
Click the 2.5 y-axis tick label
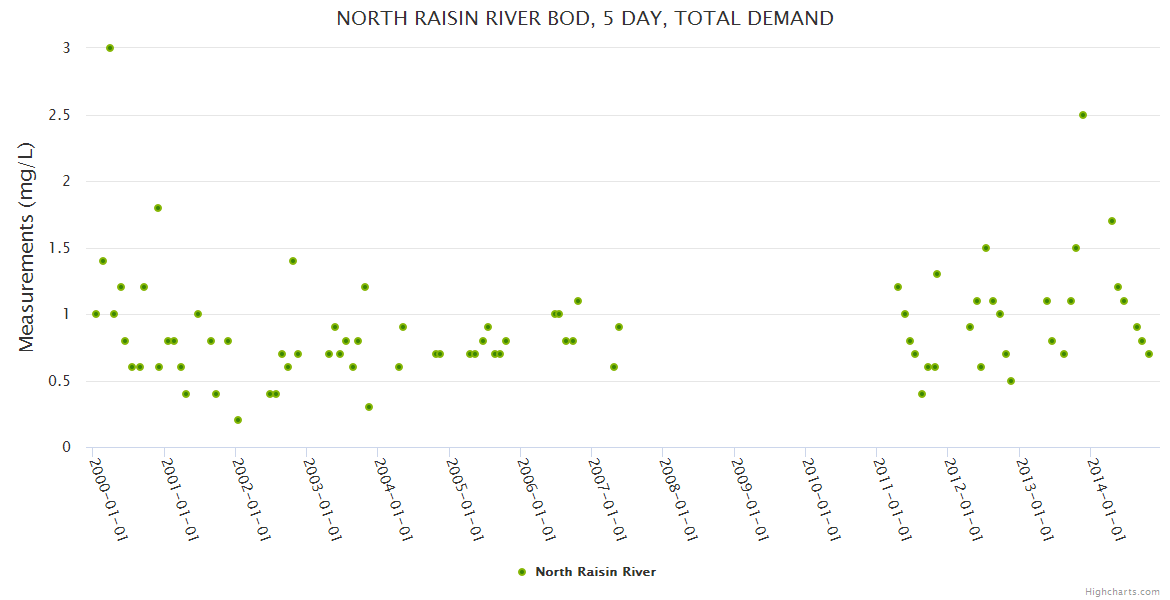point(60,115)
